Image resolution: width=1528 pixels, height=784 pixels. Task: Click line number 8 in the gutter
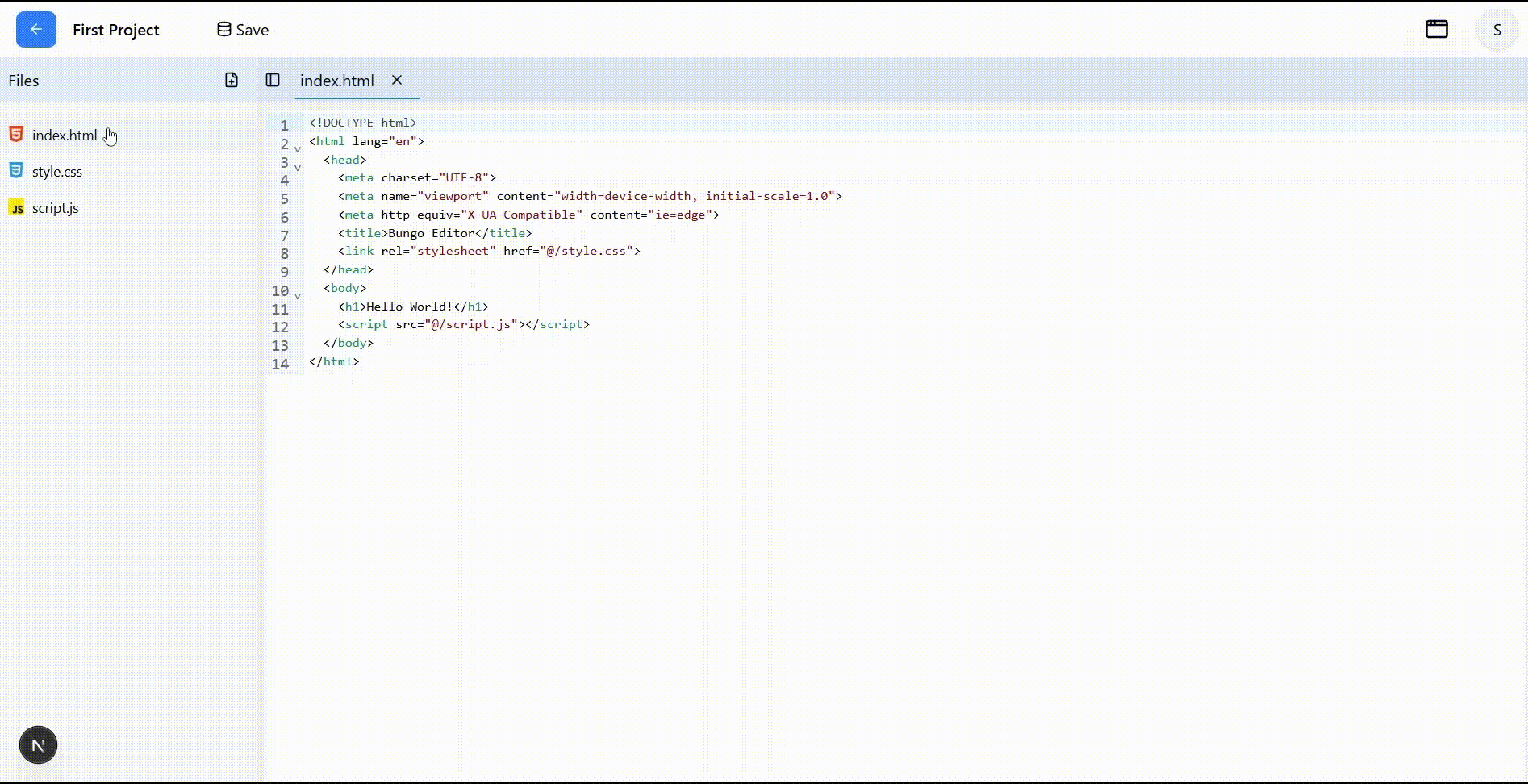click(284, 253)
